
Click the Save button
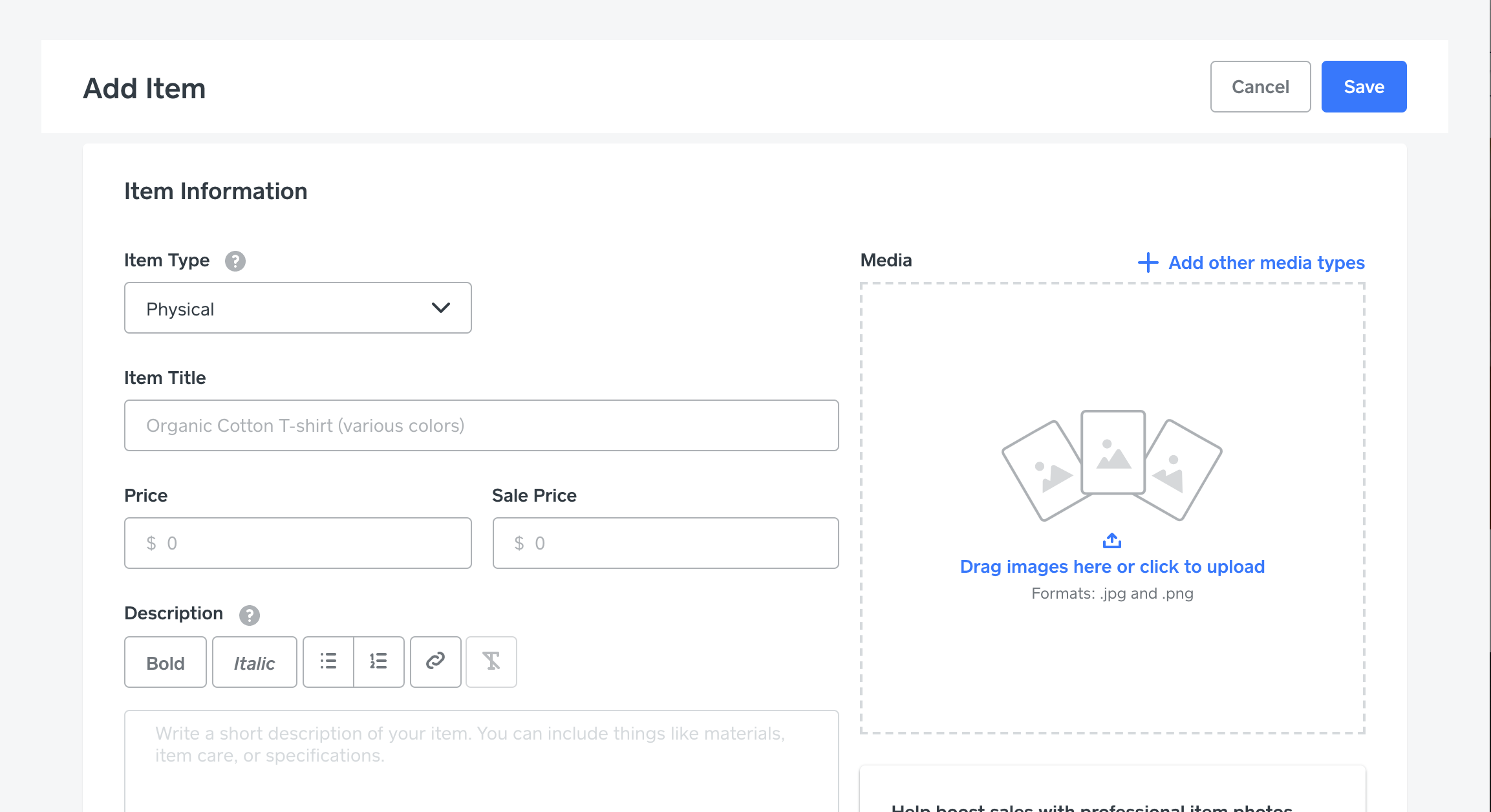[1363, 86]
